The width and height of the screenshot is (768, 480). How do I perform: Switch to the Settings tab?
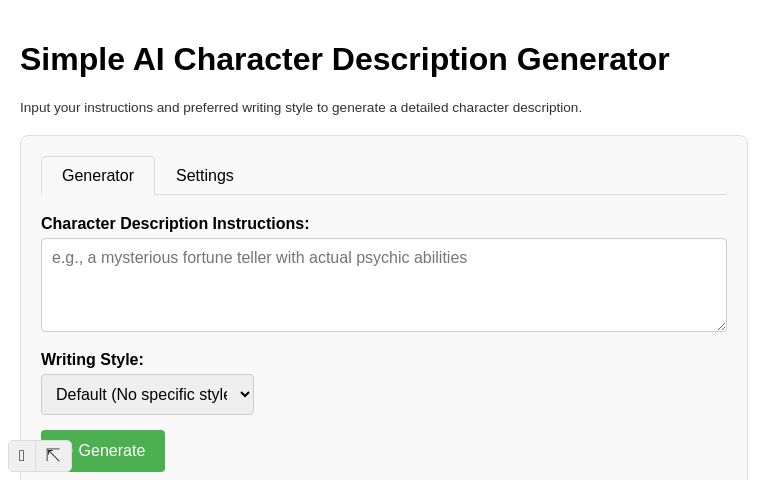(x=204, y=176)
